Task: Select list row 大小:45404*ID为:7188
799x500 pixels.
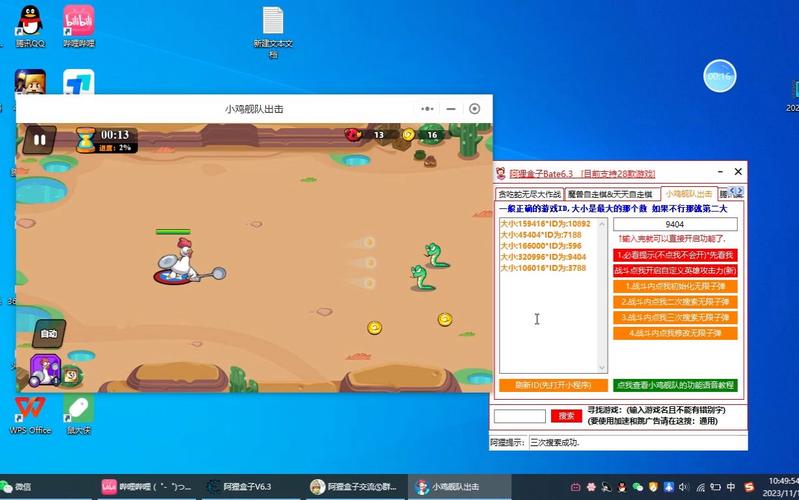Action: click(x=541, y=235)
